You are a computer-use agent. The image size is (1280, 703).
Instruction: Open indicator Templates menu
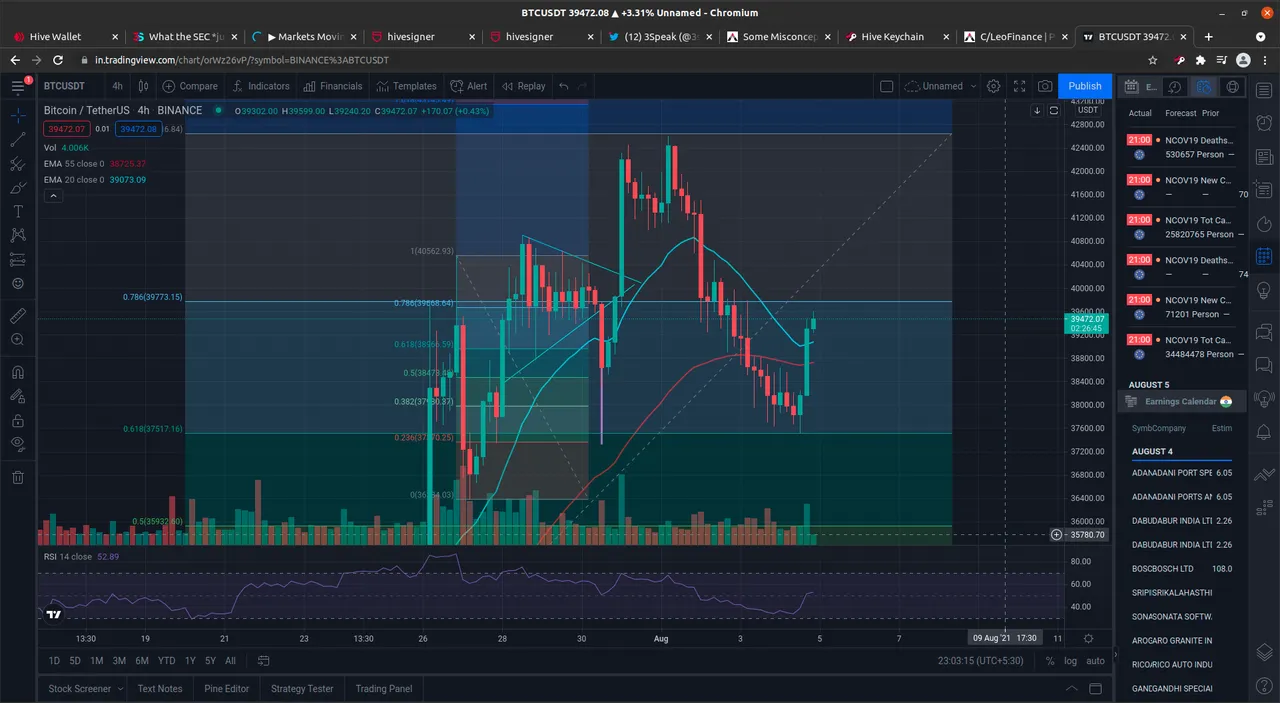406,86
